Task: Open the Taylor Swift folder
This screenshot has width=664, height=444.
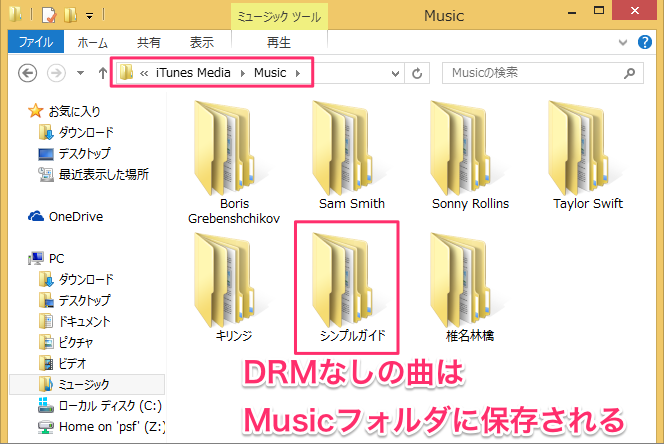Action: [x=588, y=155]
